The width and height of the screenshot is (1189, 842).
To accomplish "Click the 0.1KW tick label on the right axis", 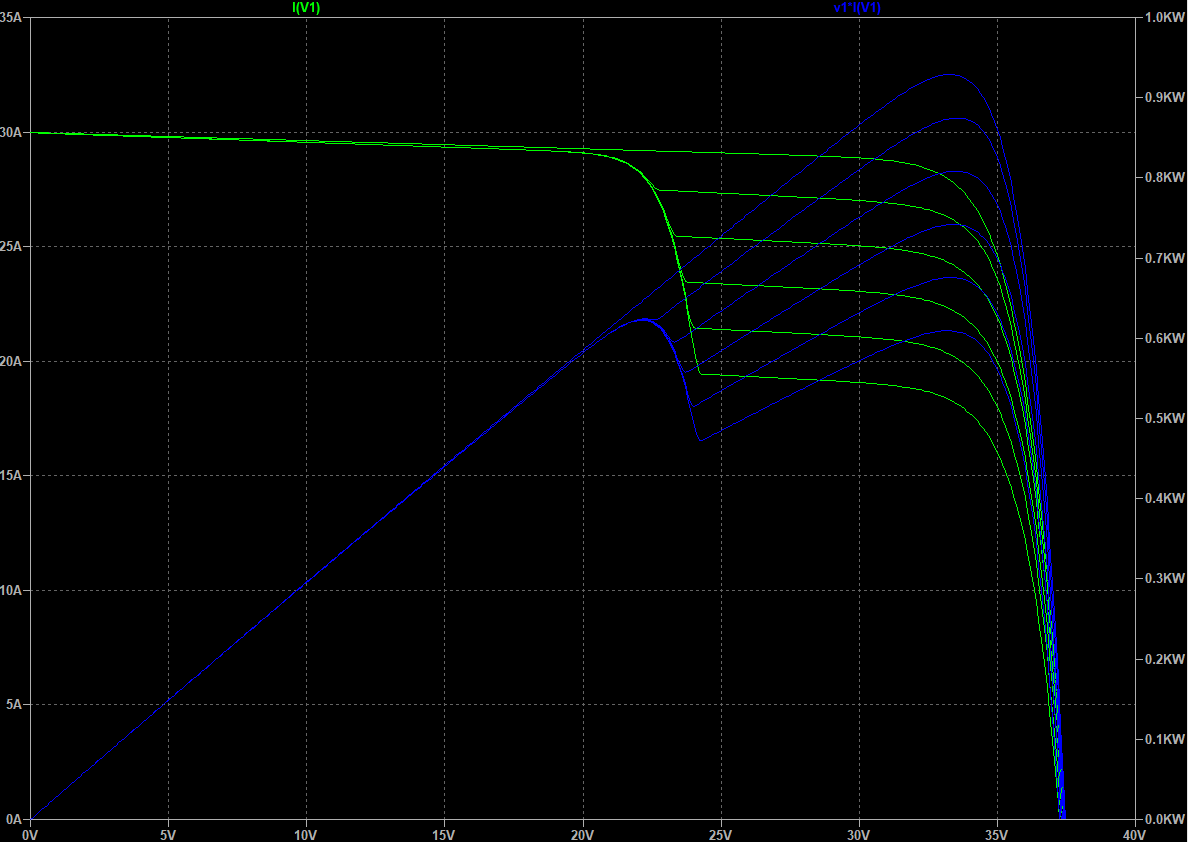I will pyautogui.click(x=1163, y=739).
